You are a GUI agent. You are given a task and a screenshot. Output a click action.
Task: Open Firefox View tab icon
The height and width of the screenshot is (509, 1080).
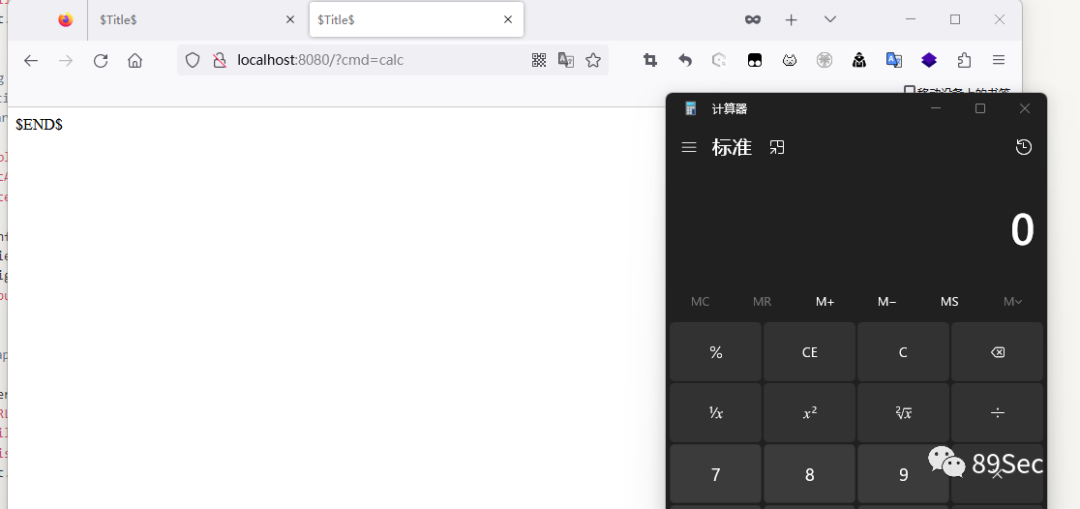65,20
